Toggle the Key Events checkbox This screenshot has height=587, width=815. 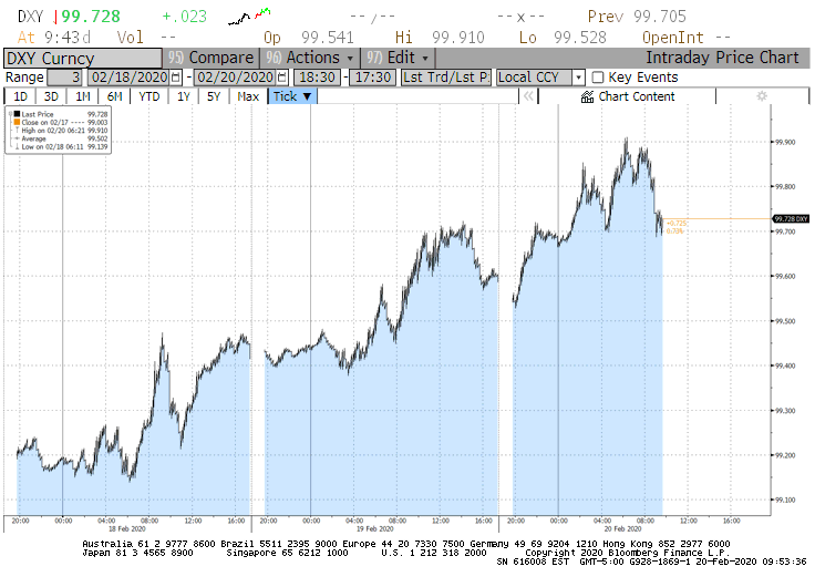point(598,77)
